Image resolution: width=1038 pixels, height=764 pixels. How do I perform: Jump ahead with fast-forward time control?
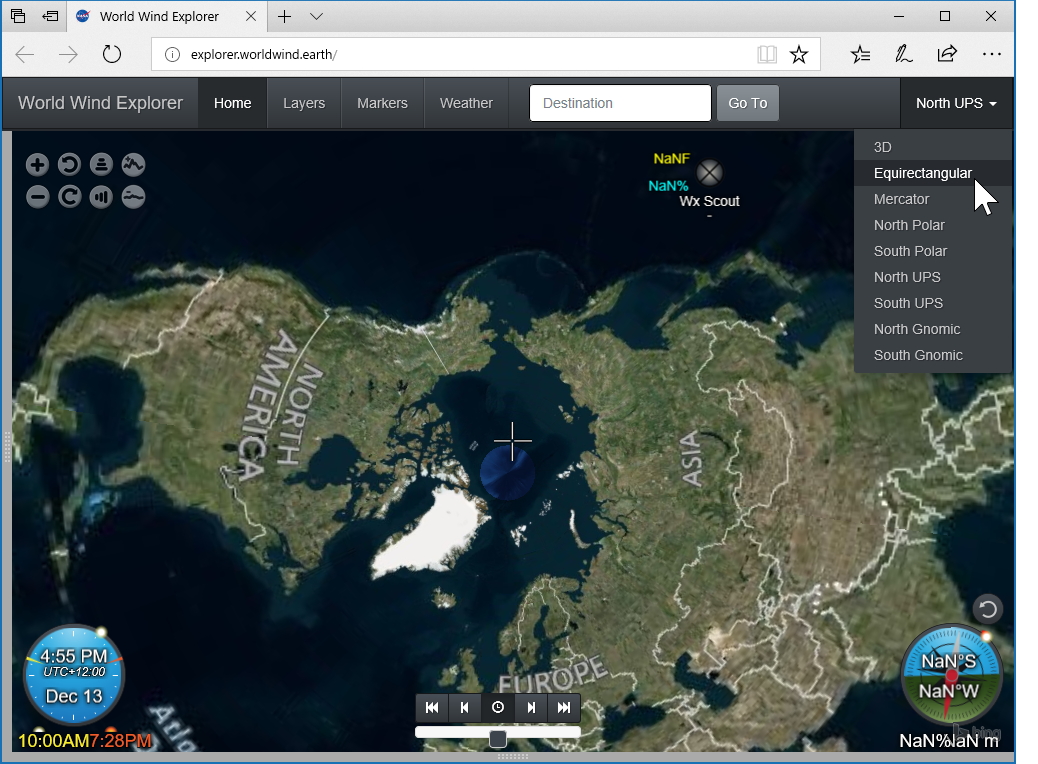pyautogui.click(x=564, y=708)
